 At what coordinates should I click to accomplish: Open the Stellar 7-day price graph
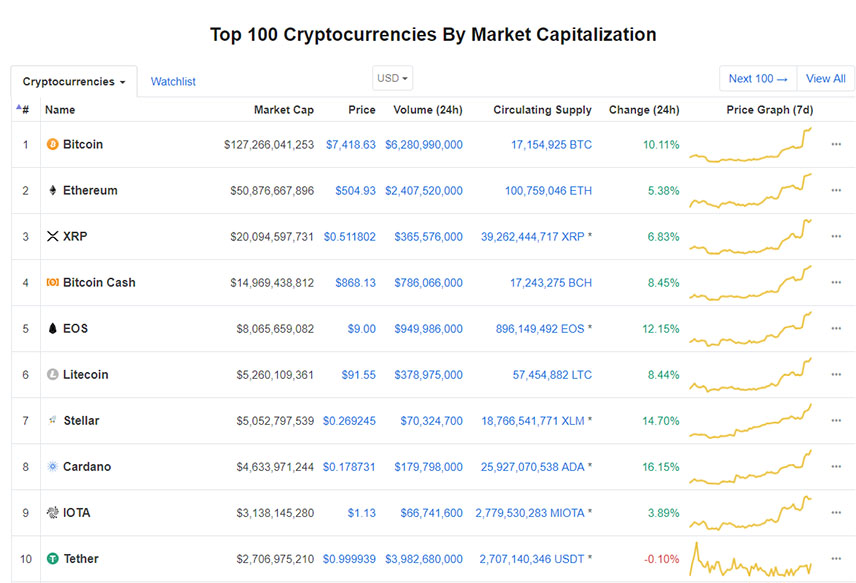point(752,421)
